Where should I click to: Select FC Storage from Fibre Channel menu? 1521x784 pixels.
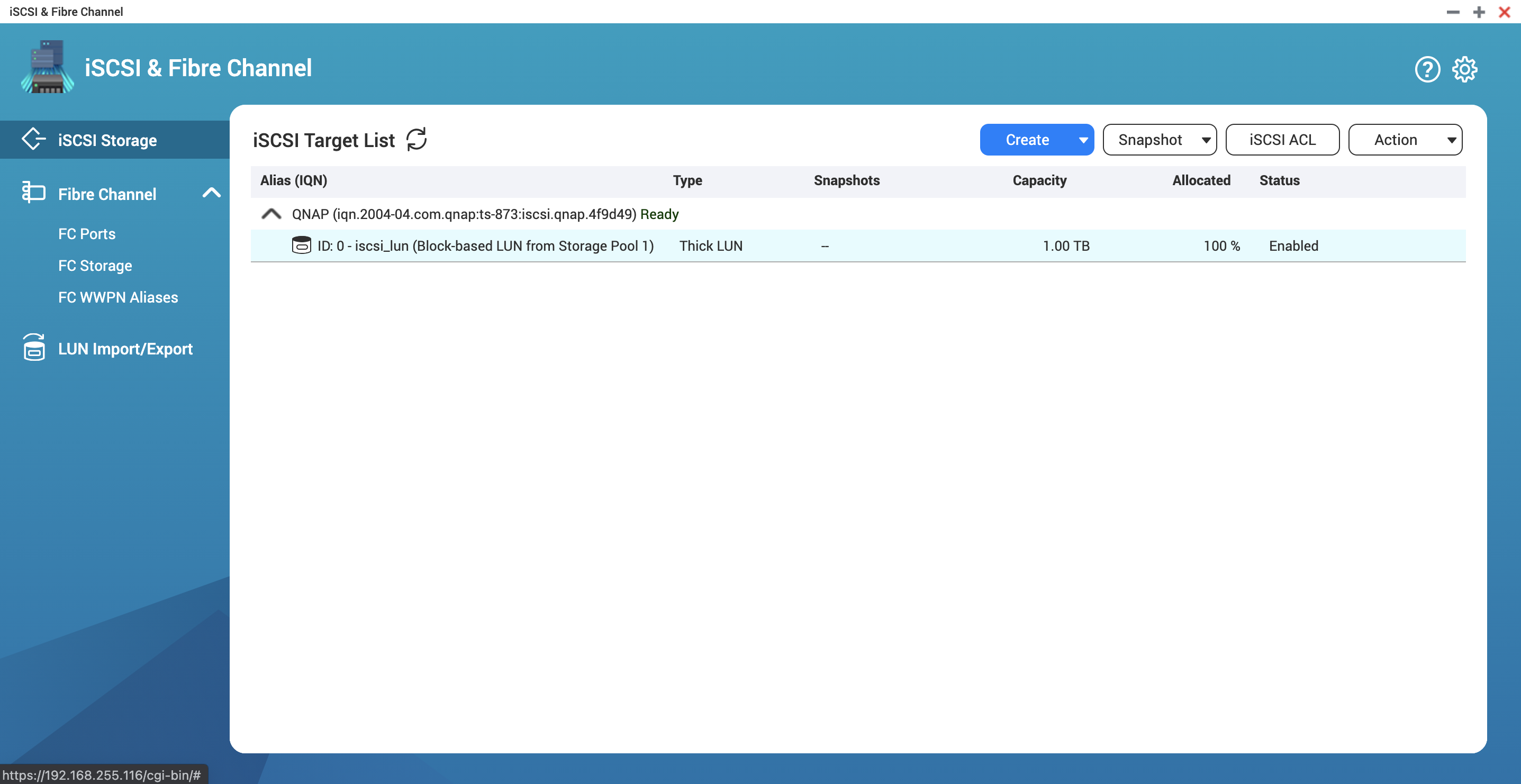(x=95, y=265)
